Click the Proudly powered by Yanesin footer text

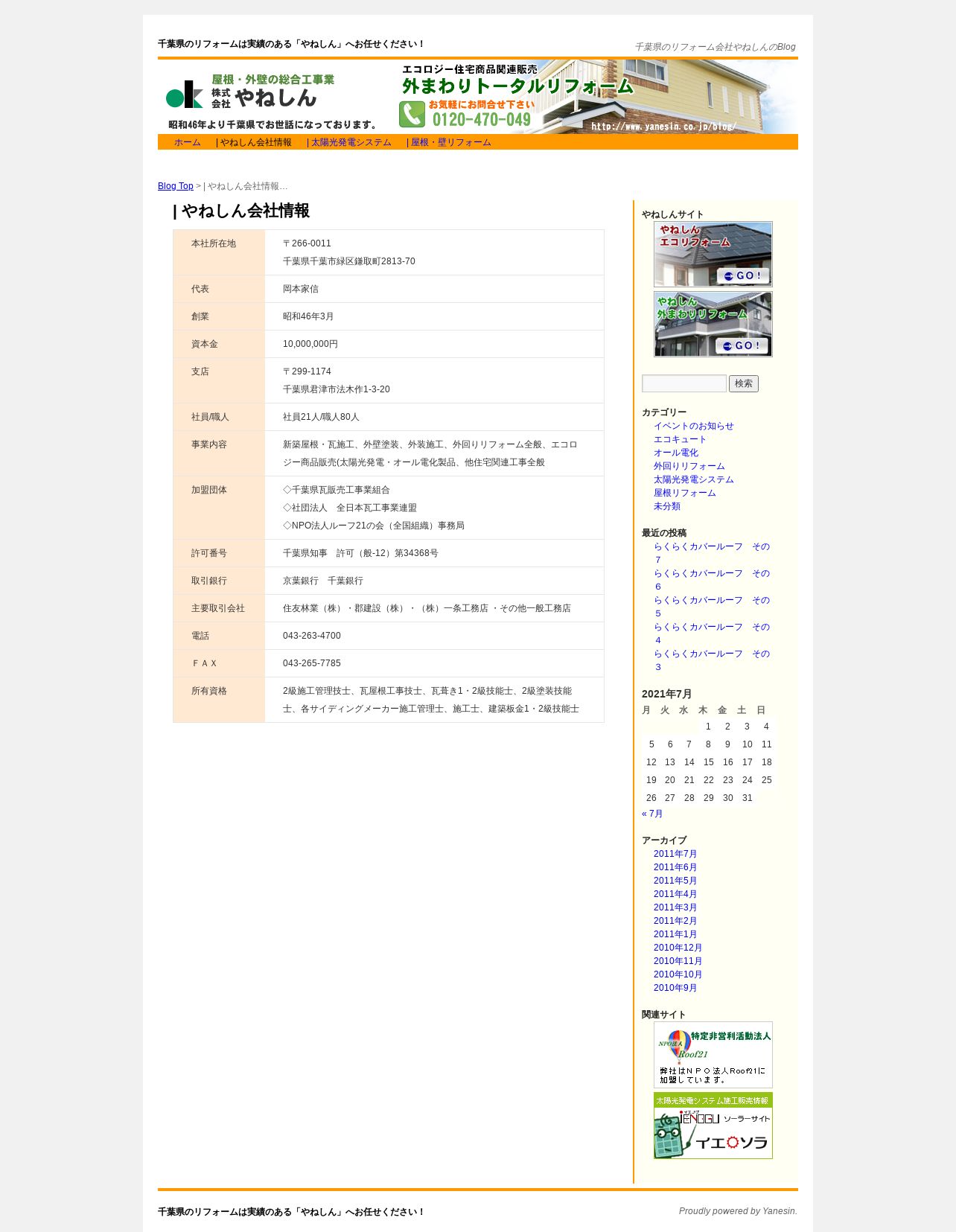(x=738, y=1211)
